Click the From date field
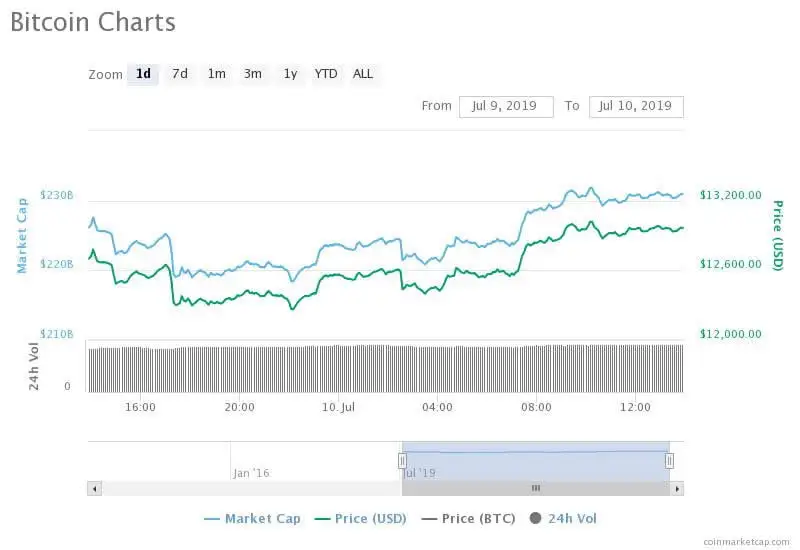The height and width of the screenshot is (550, 800). tap(506, 106)
